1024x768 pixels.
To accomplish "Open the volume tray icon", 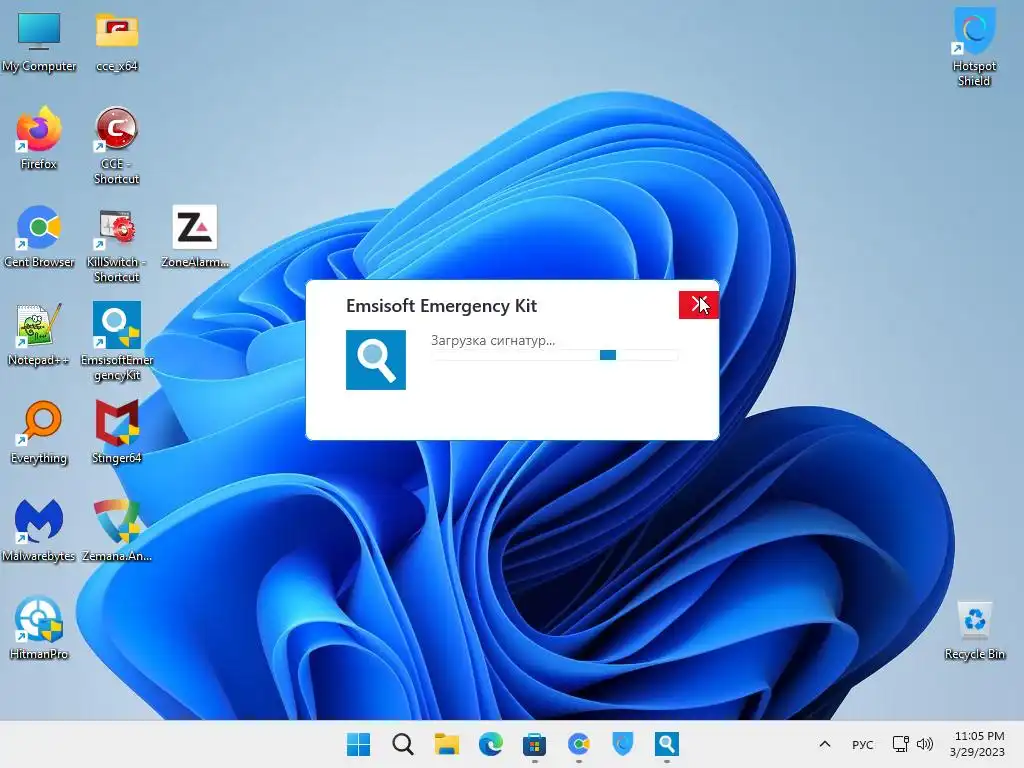I will (x=925, y=744).
